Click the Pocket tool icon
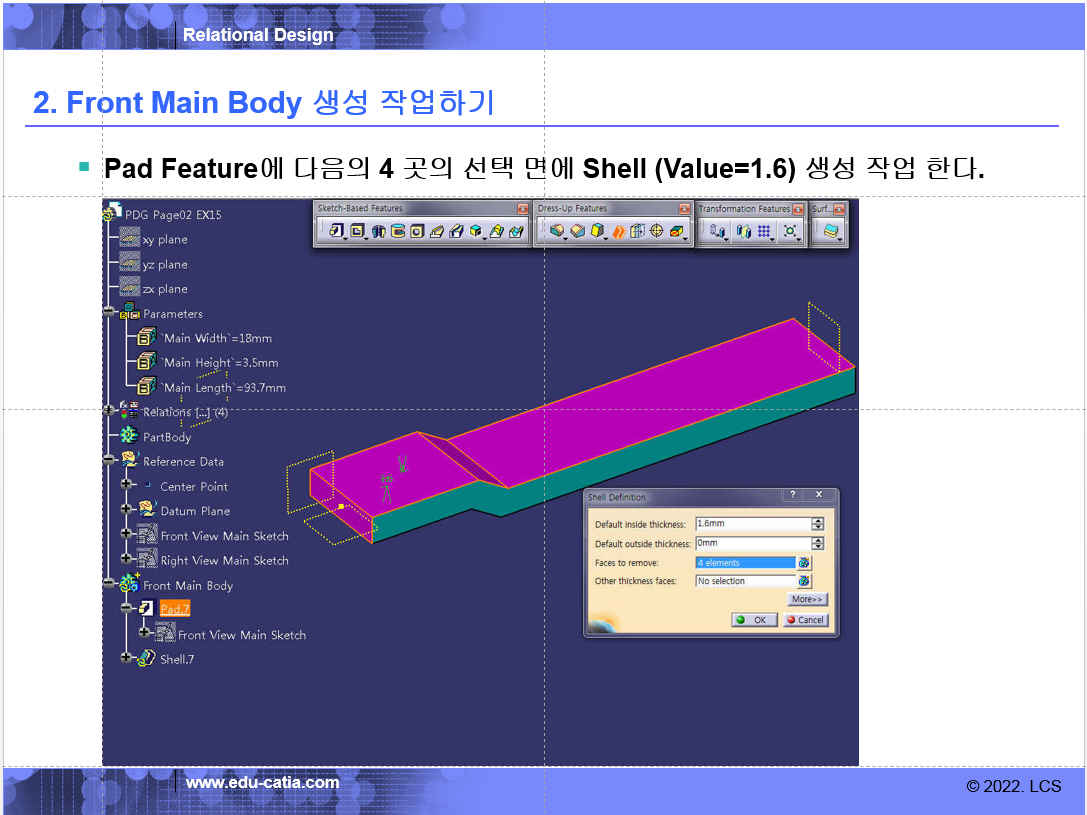The width and height of the screenshot is (1087, 815). (357, 232)
